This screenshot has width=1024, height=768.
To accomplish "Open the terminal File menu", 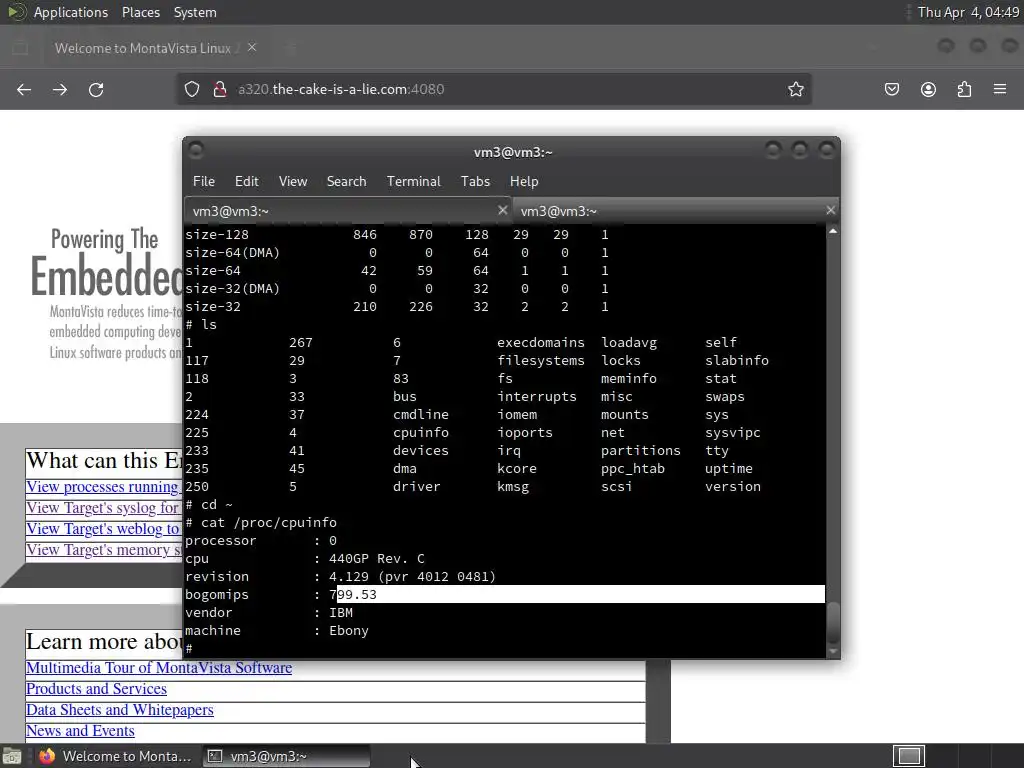I will pyautogui.click(x=204, y=182).
